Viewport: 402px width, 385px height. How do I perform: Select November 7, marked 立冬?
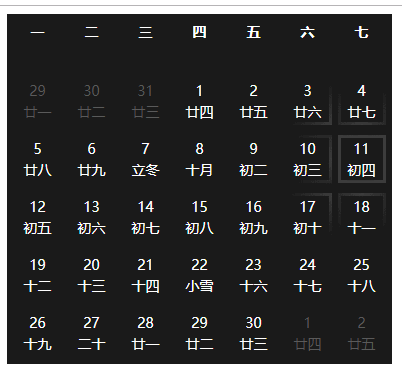coord(145,159)
